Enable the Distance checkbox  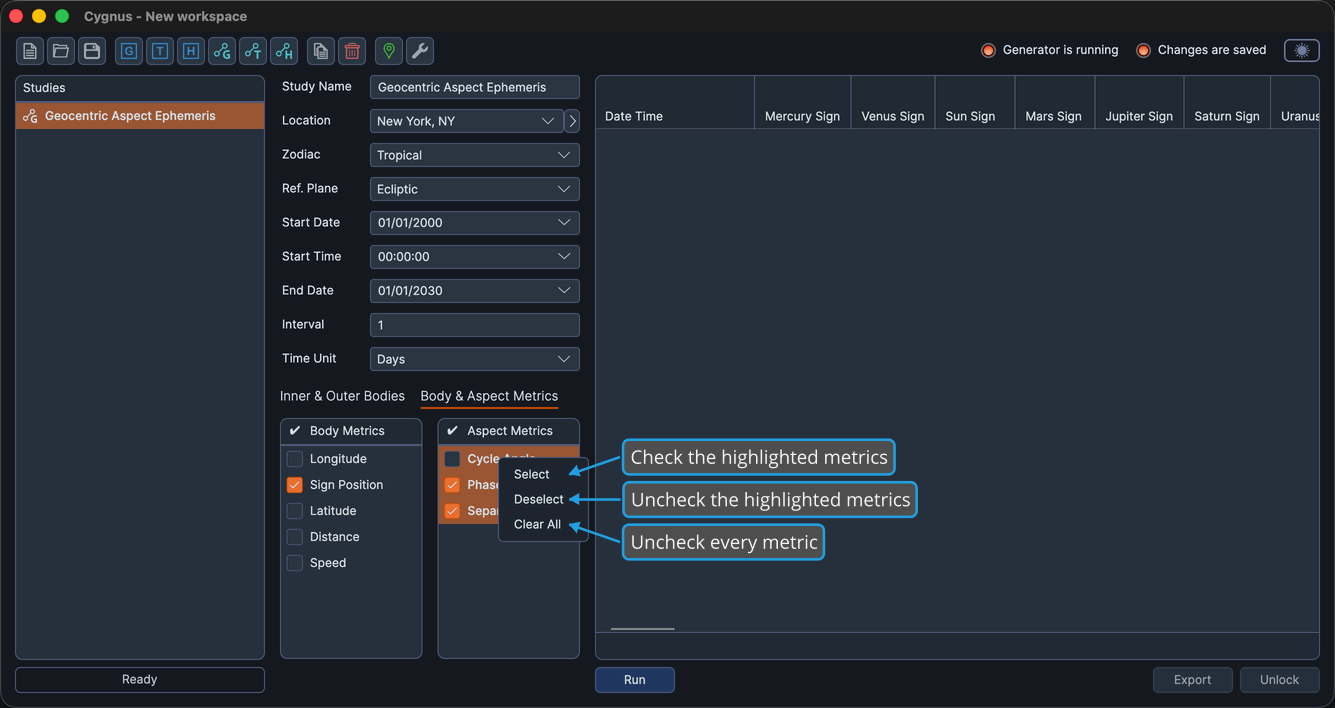click(x=295, y=537)
